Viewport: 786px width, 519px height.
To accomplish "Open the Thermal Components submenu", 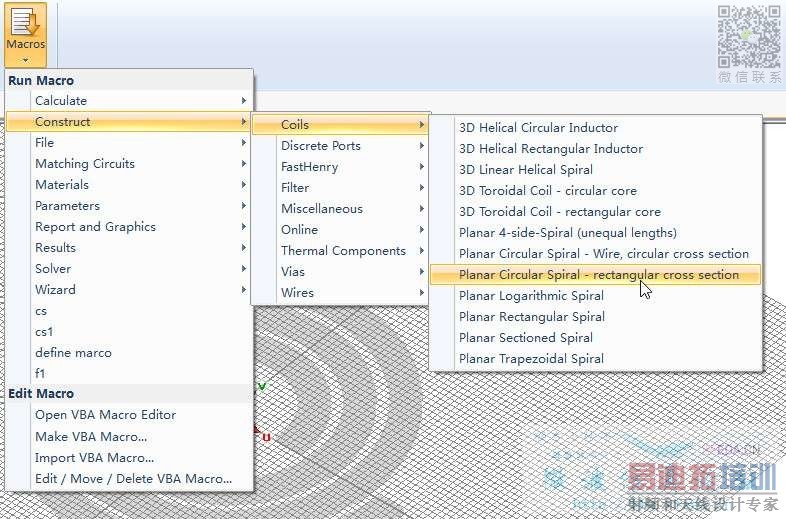I will 340,251.
